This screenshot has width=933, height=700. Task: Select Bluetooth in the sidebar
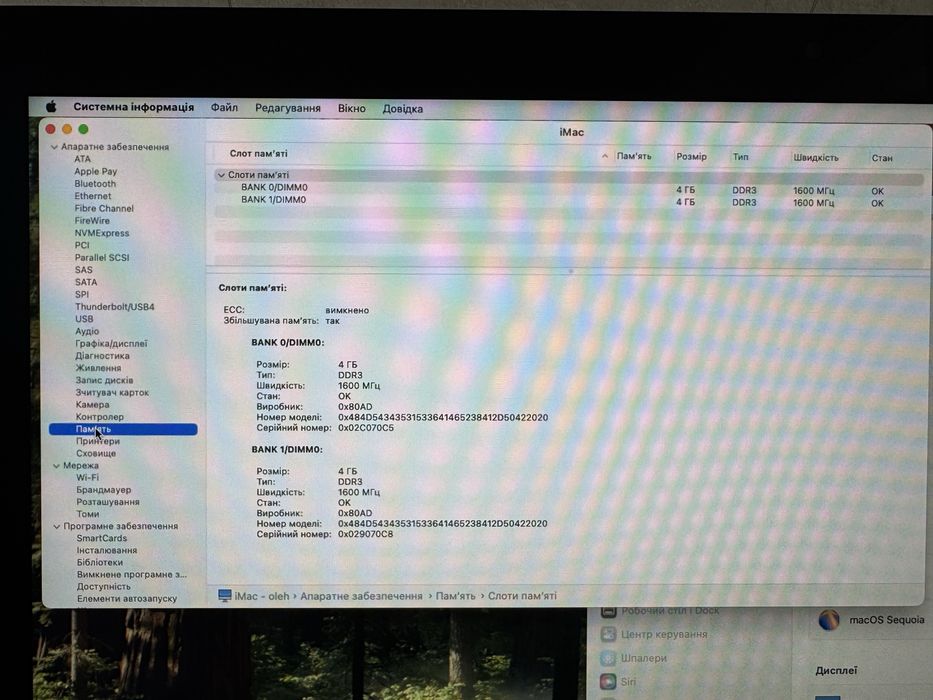pyautogui.click(x=95, y=184)
